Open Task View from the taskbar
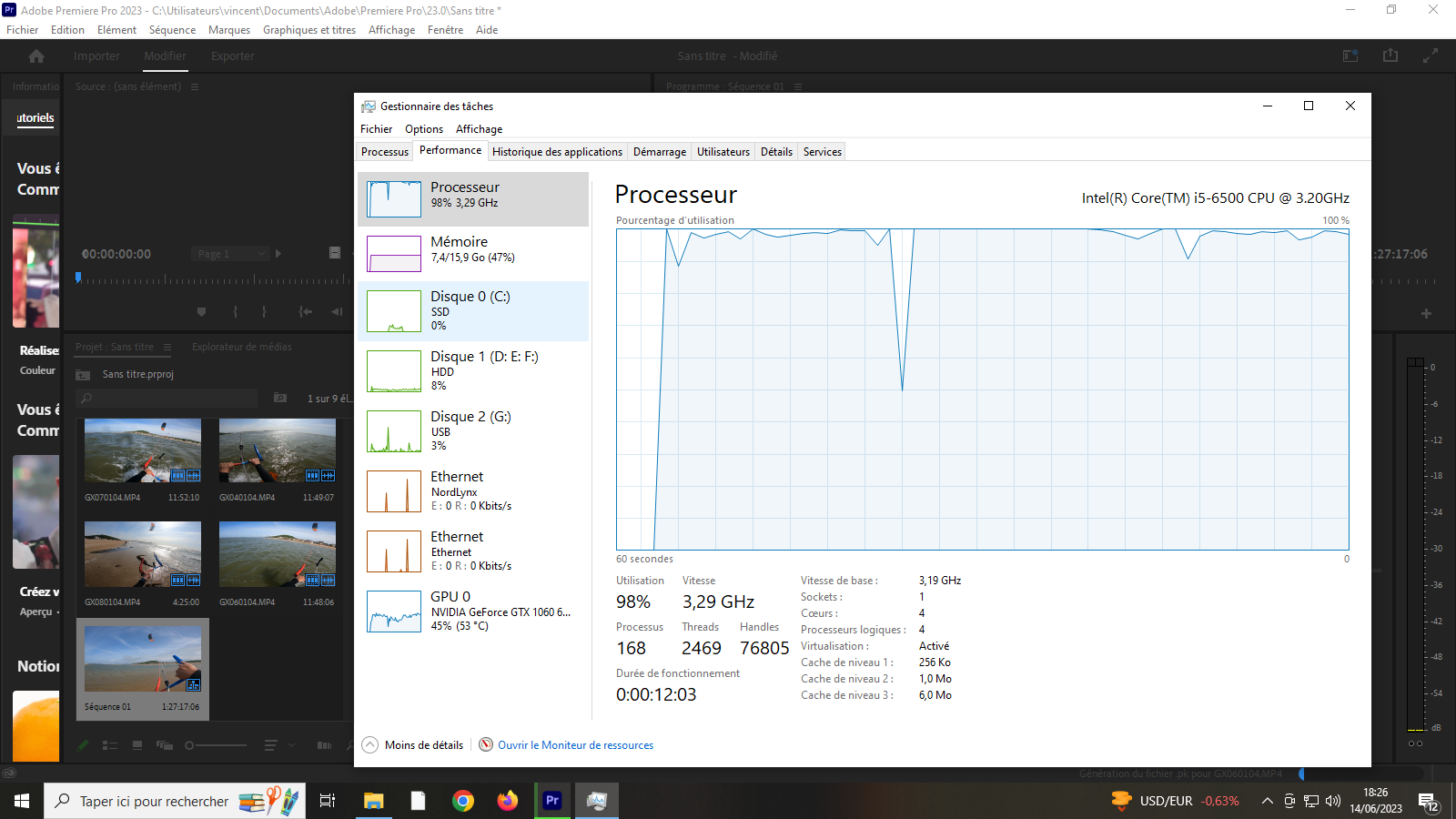 (328, 801)
